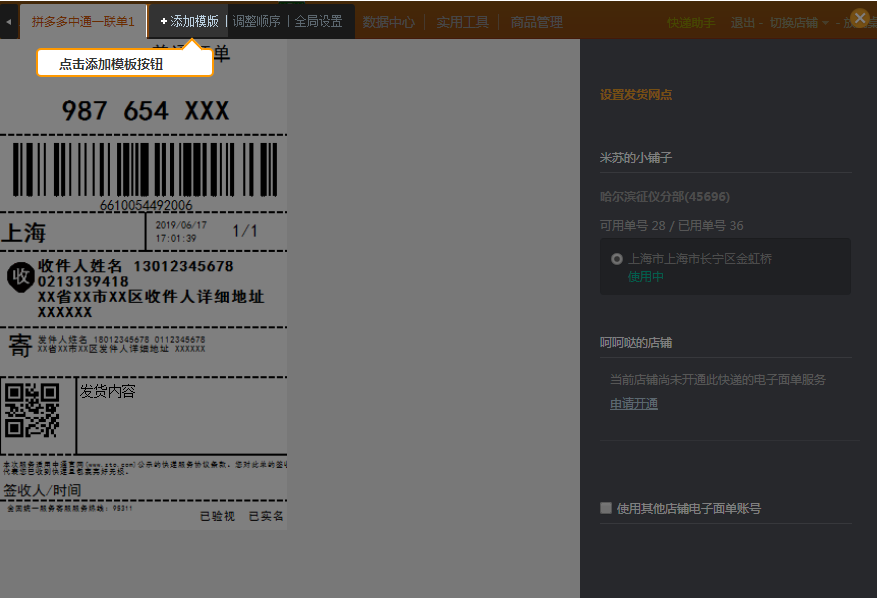Image resolution: width=877 pixels, height=598 pixels.
Task: Click the 申请开通 apply link
Action: point(634,404)
